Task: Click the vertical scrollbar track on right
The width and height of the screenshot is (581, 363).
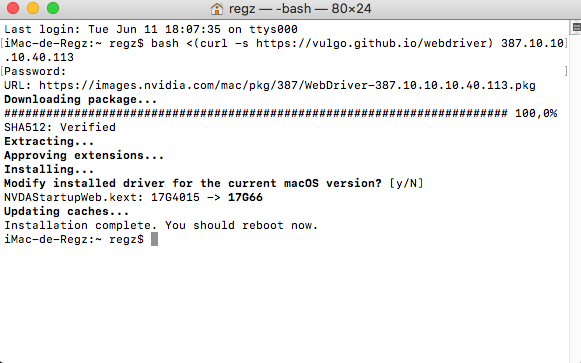Action: tap(575, 196)
